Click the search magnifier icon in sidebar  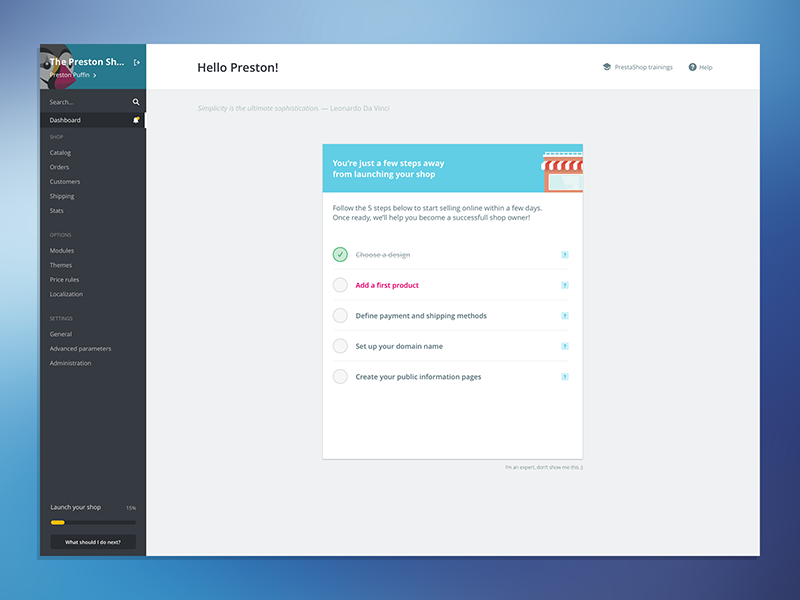tap(136, 101)
